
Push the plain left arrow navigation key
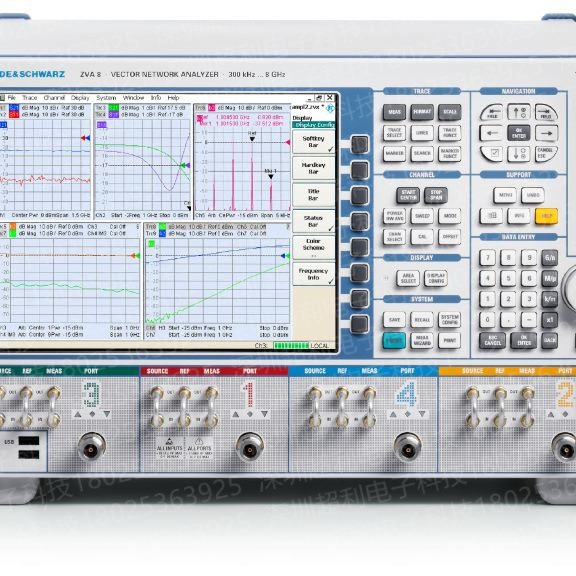[x=491, y=133]
